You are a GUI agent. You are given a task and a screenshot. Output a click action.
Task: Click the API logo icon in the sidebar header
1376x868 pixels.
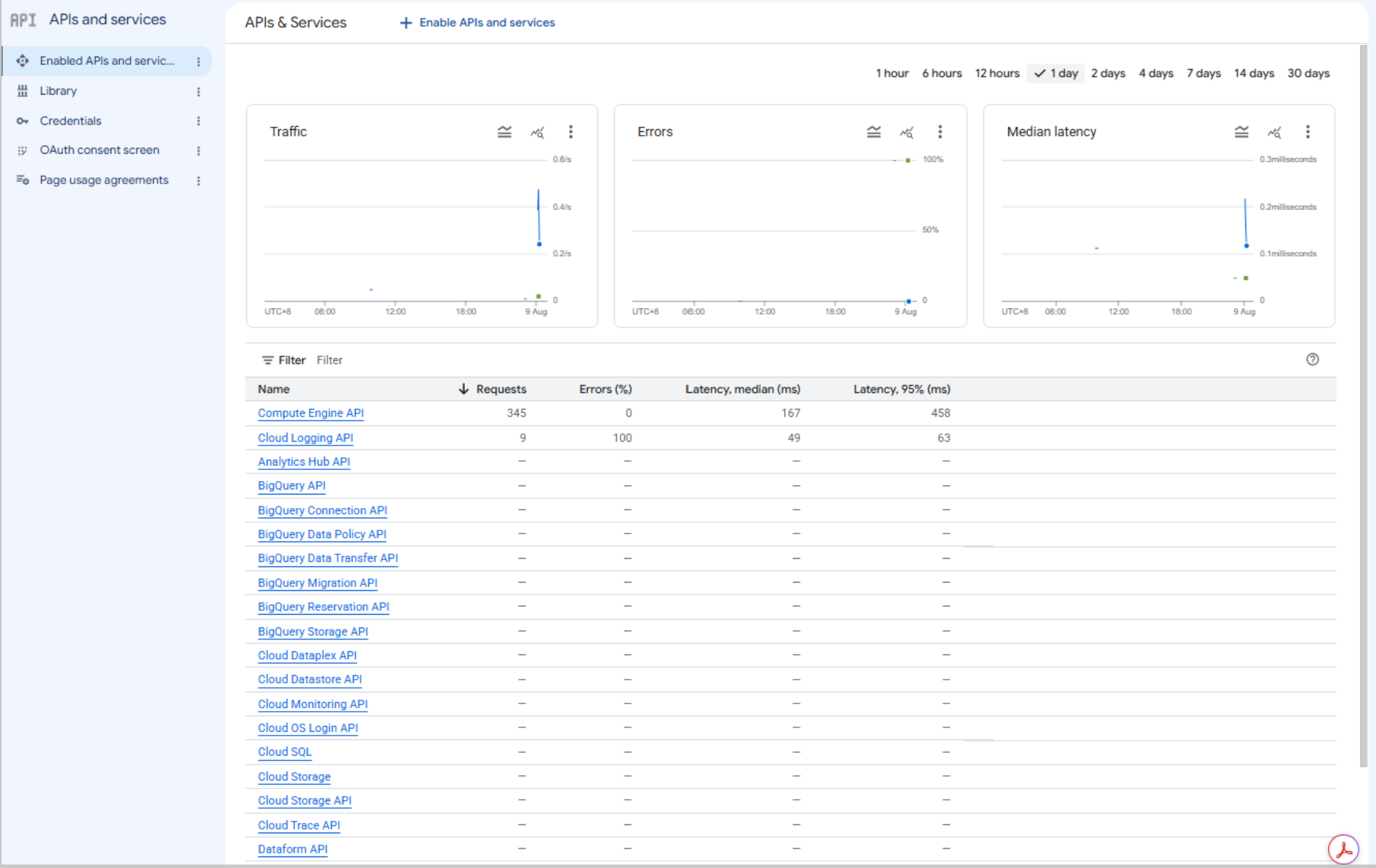coord(23,20)
